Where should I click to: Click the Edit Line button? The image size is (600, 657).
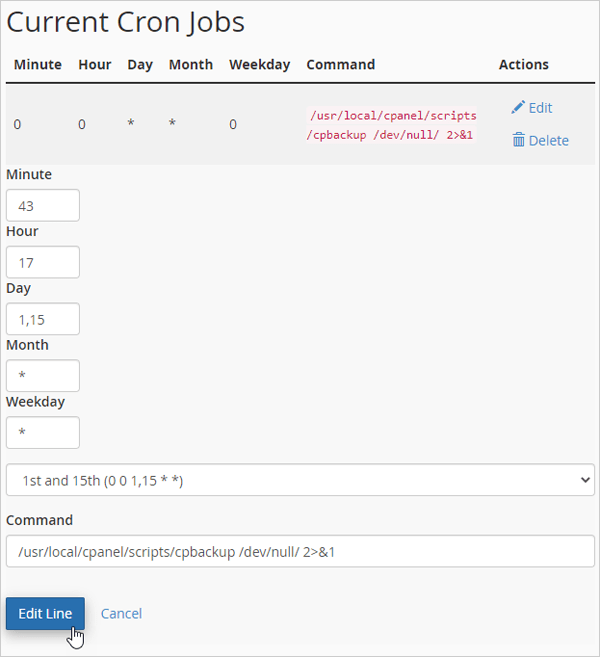(45, 613)
